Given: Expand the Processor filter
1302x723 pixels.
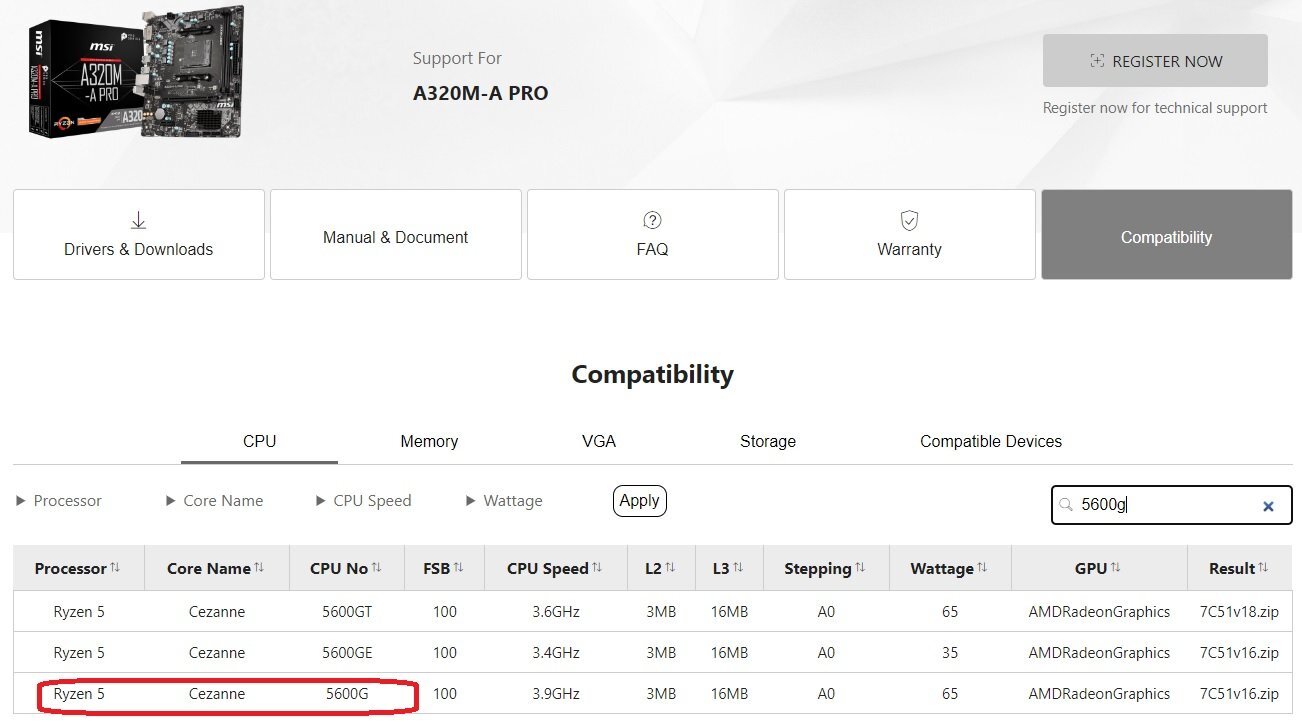Looking at the screenshot, I should tap(58, 501).
